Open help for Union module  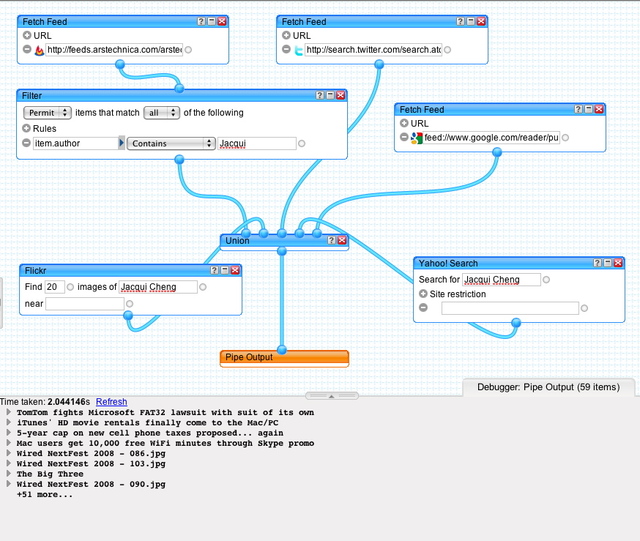coord(332,240)
